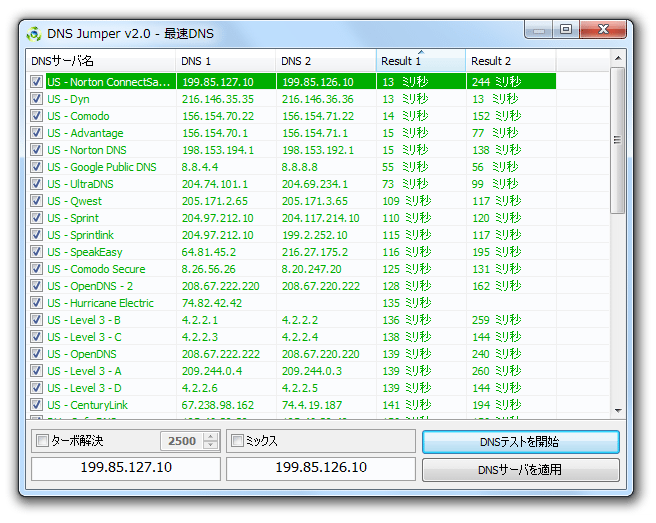The image size is (656, 523).
Task: Select the US - Advantage row
Action: [291, 133]
